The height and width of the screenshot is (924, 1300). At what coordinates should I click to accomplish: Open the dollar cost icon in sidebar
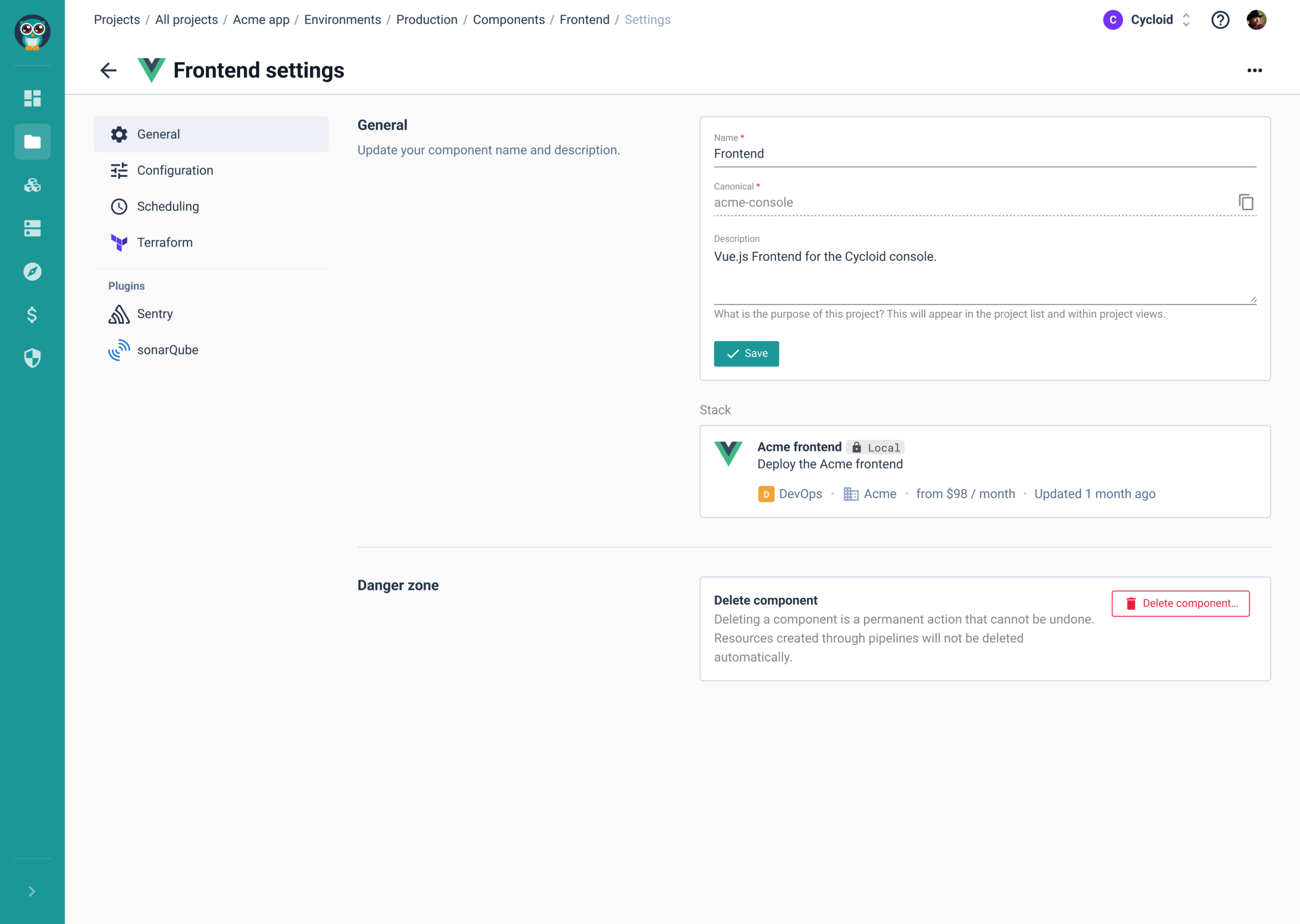coord(32,315)
